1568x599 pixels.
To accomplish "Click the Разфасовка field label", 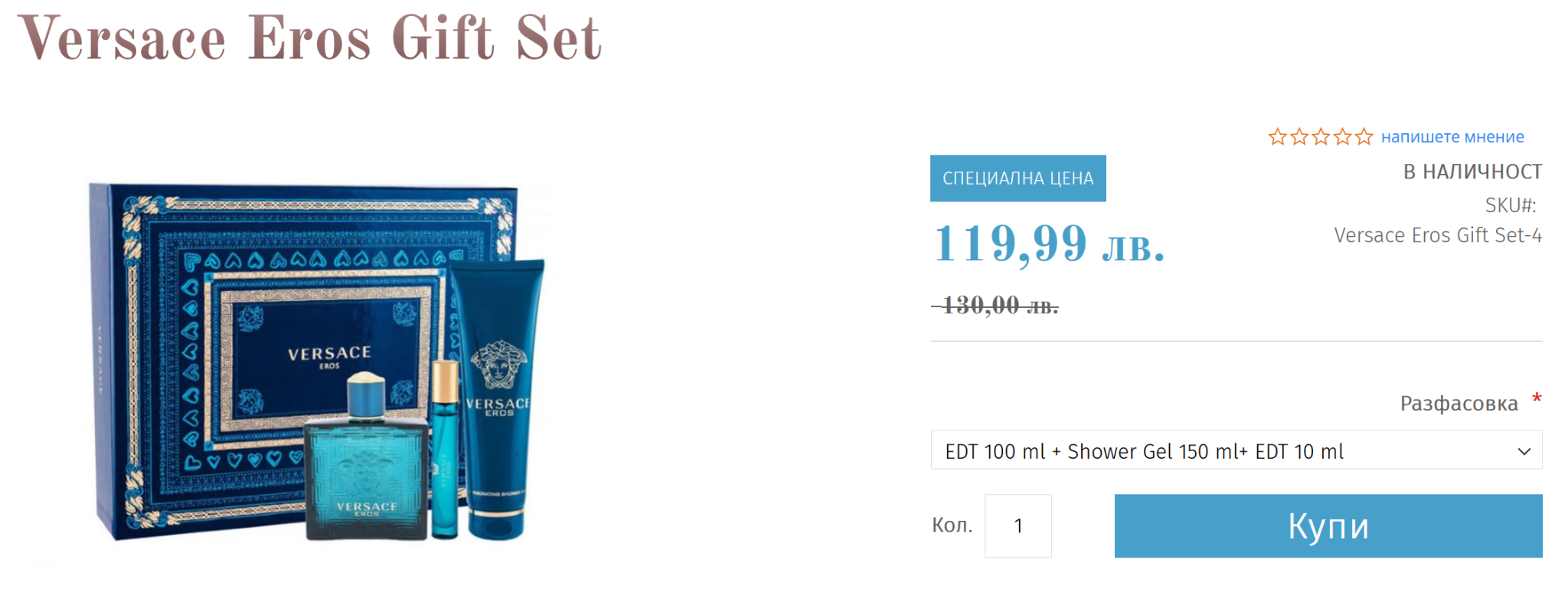I will (1459, 404).
